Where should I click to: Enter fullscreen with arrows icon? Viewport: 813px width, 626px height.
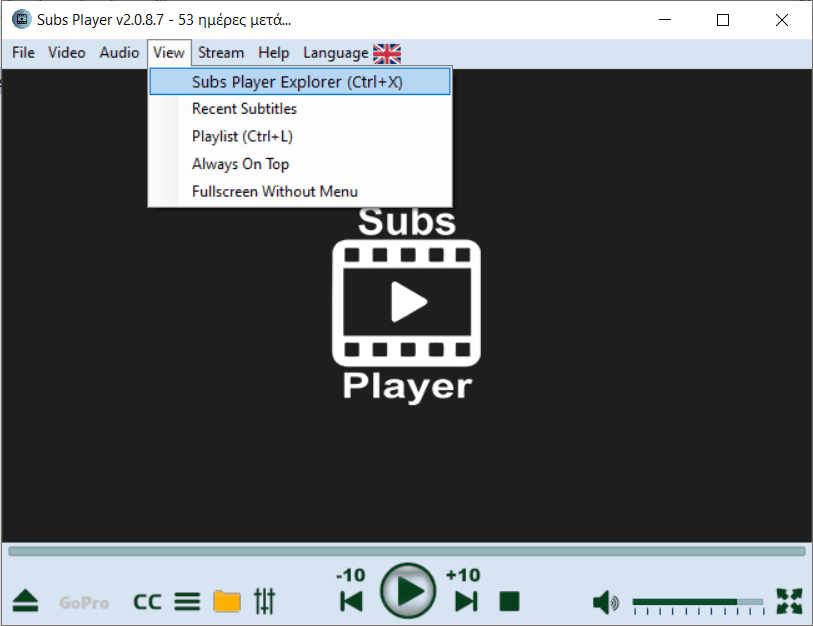pyautogui.click(x=789, y=601)
